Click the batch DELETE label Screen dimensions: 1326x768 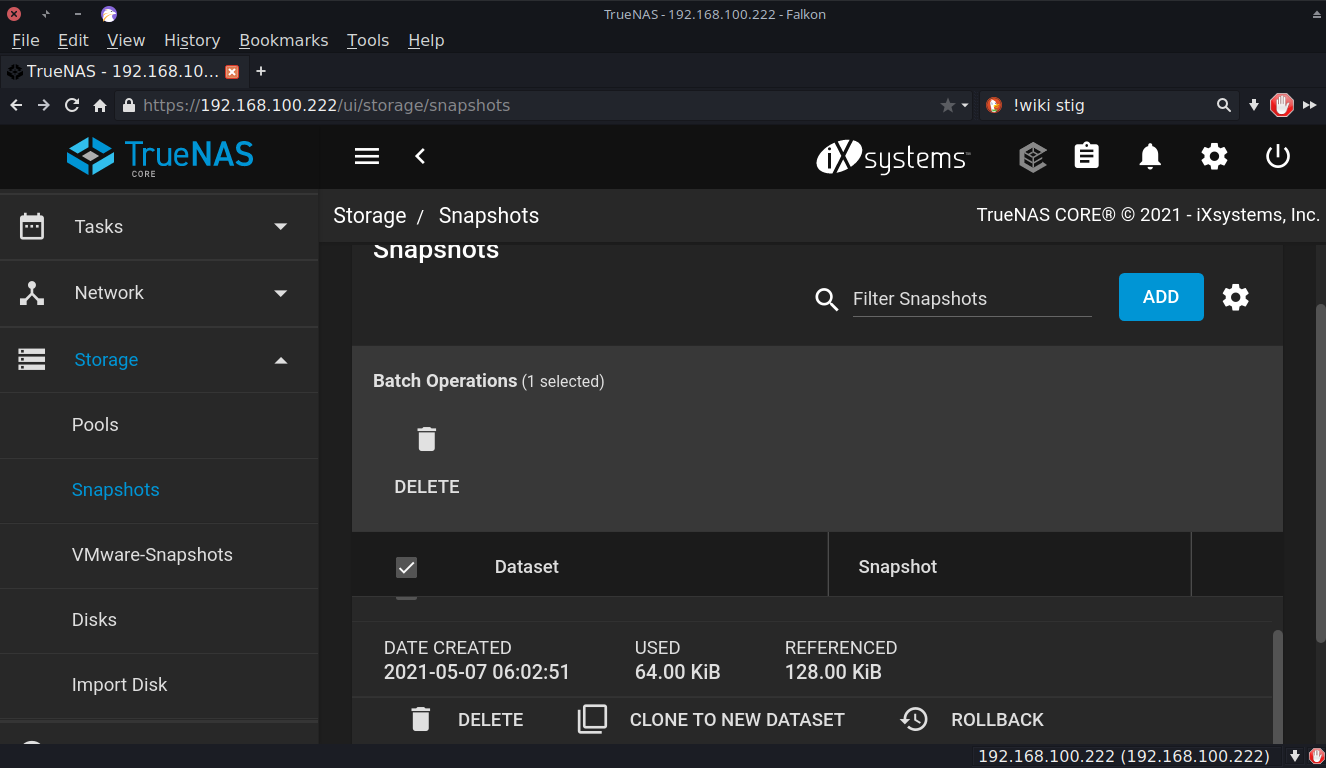click(427, 487)
